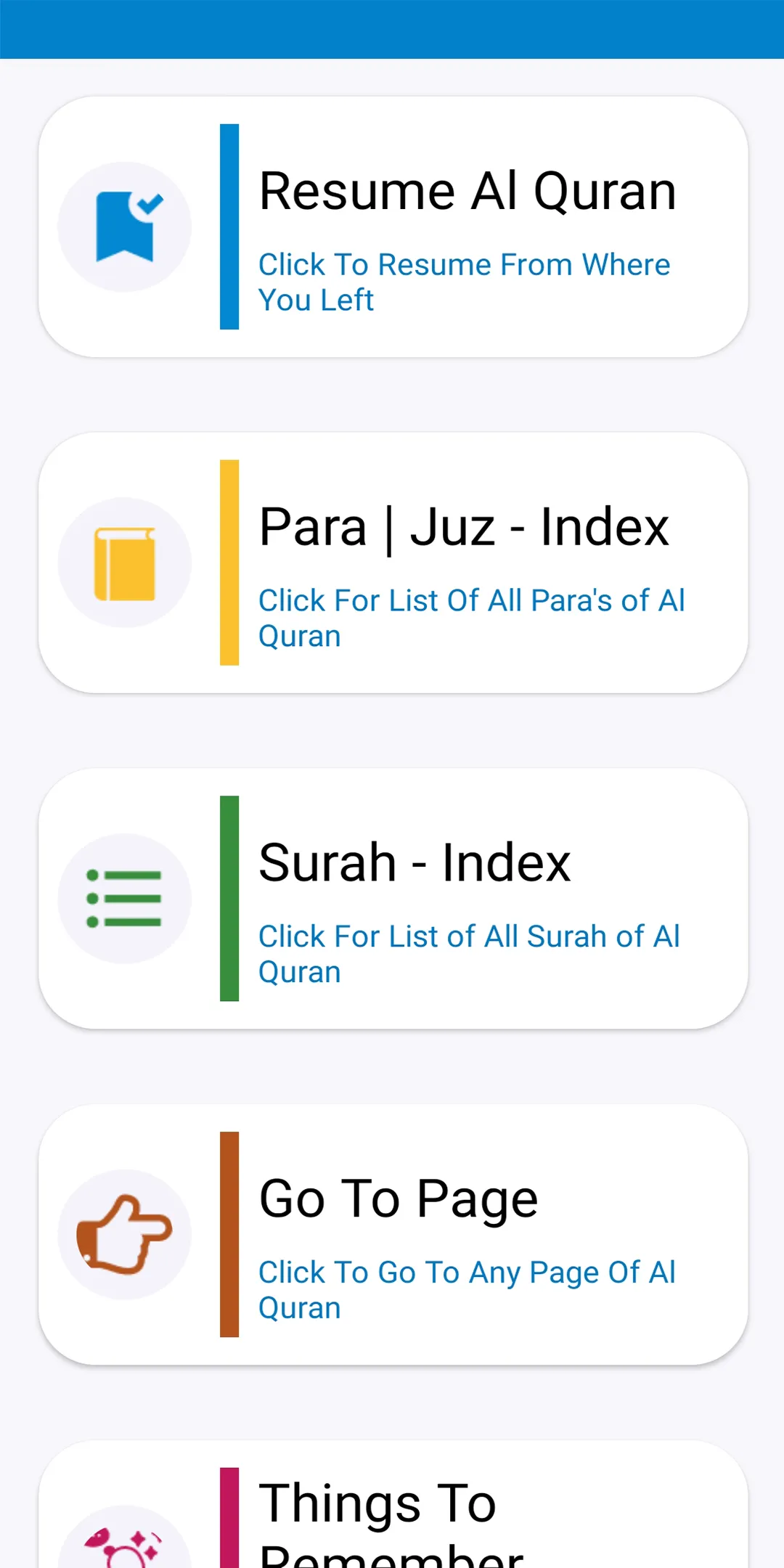Screen dimensions: 784x1568
Task: Click "Click For List Of All Para's" text
Action: [x=471, y=618]
